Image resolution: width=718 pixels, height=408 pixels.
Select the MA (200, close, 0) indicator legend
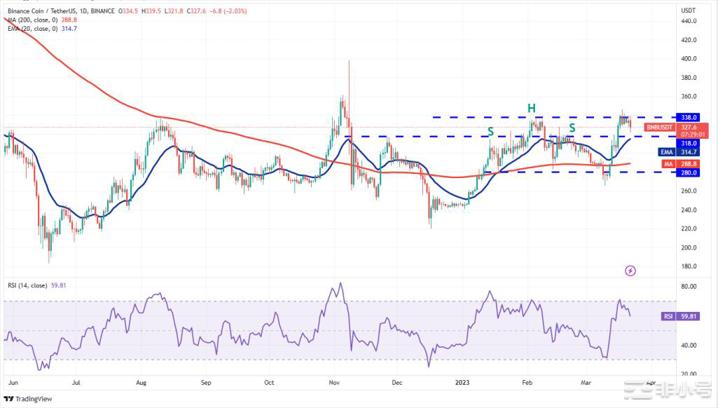click(40, 18)
